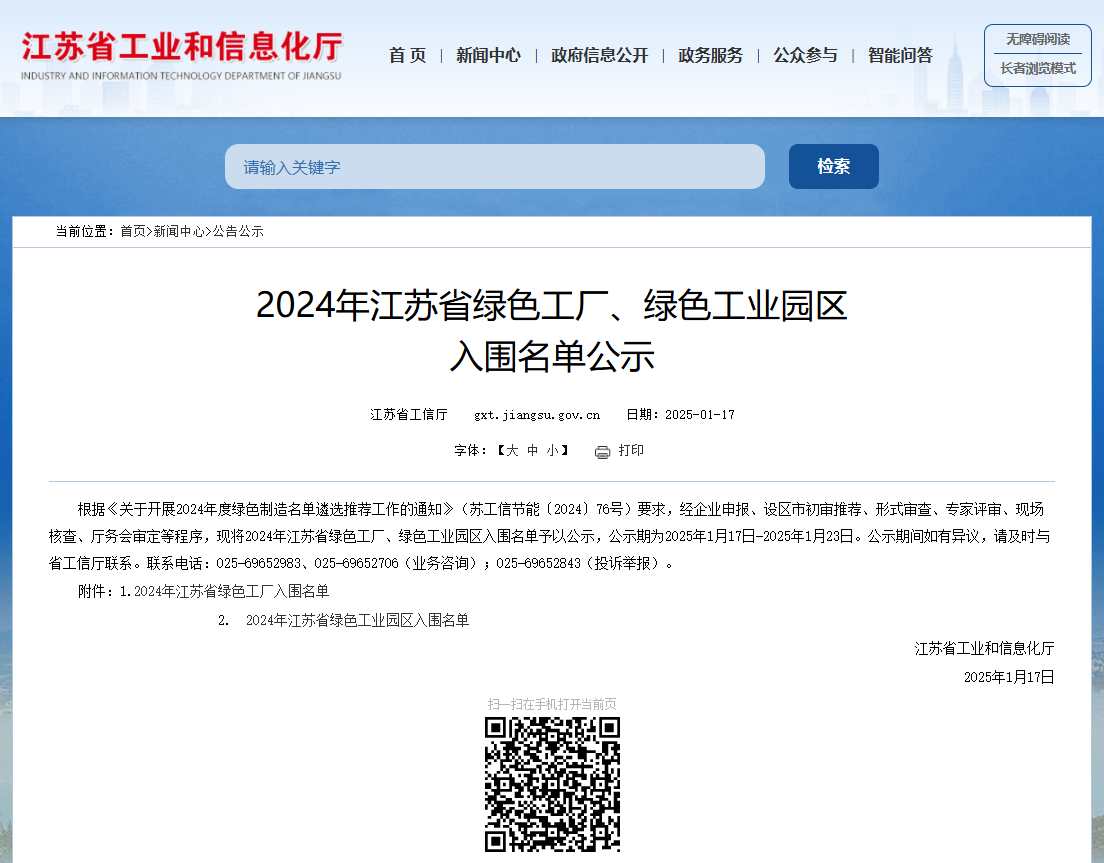Screen dimensions: 1104x863
Task: Select 公众参与 in navigation
Action: (x=805, y=56)
